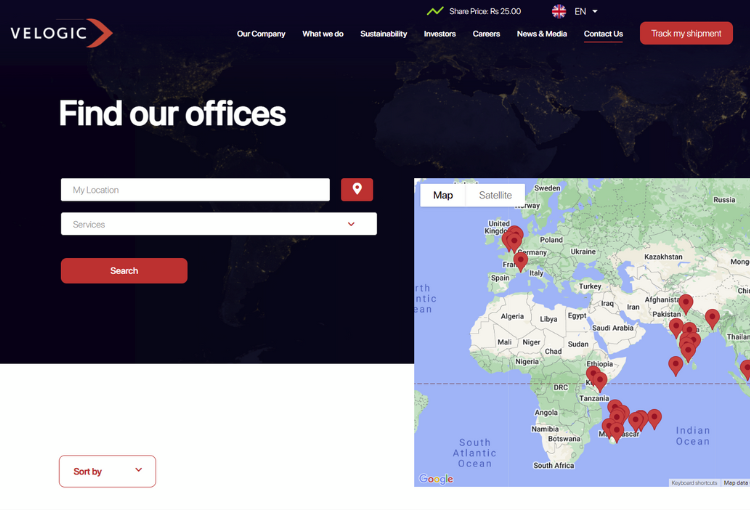This screenshot has height=510, width=750.
Task: Switch map to Satellite view
Action: tap(495, 195)
